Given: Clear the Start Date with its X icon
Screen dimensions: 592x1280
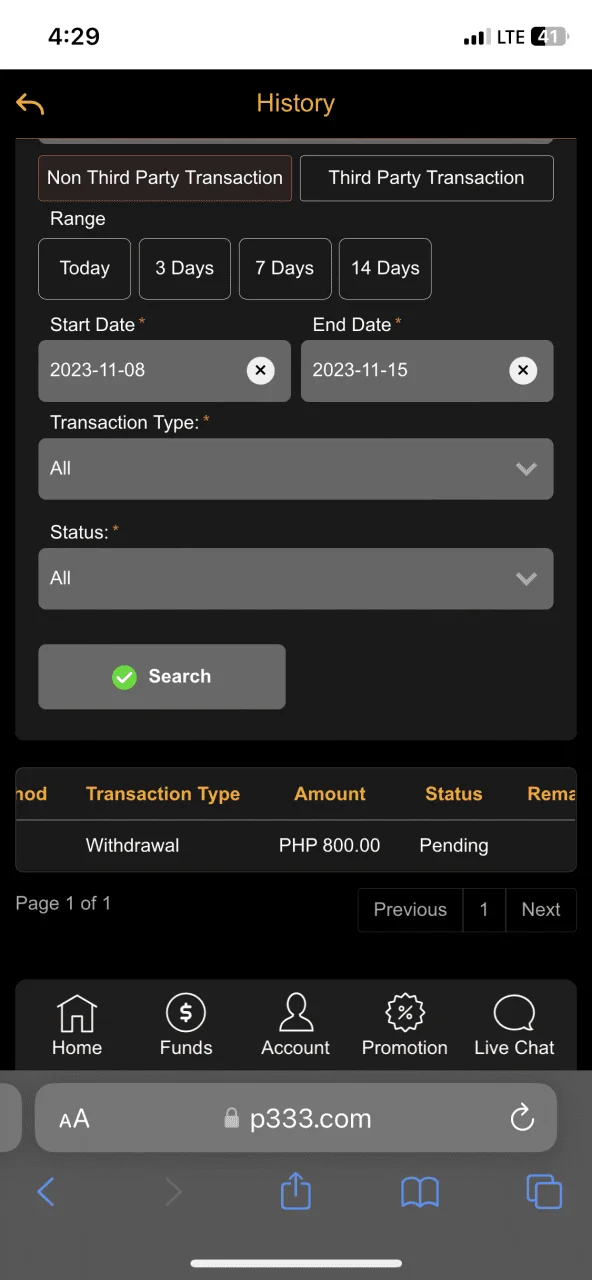Looking at the screenshot, I should pyautogui.click(x=260, y=371).
